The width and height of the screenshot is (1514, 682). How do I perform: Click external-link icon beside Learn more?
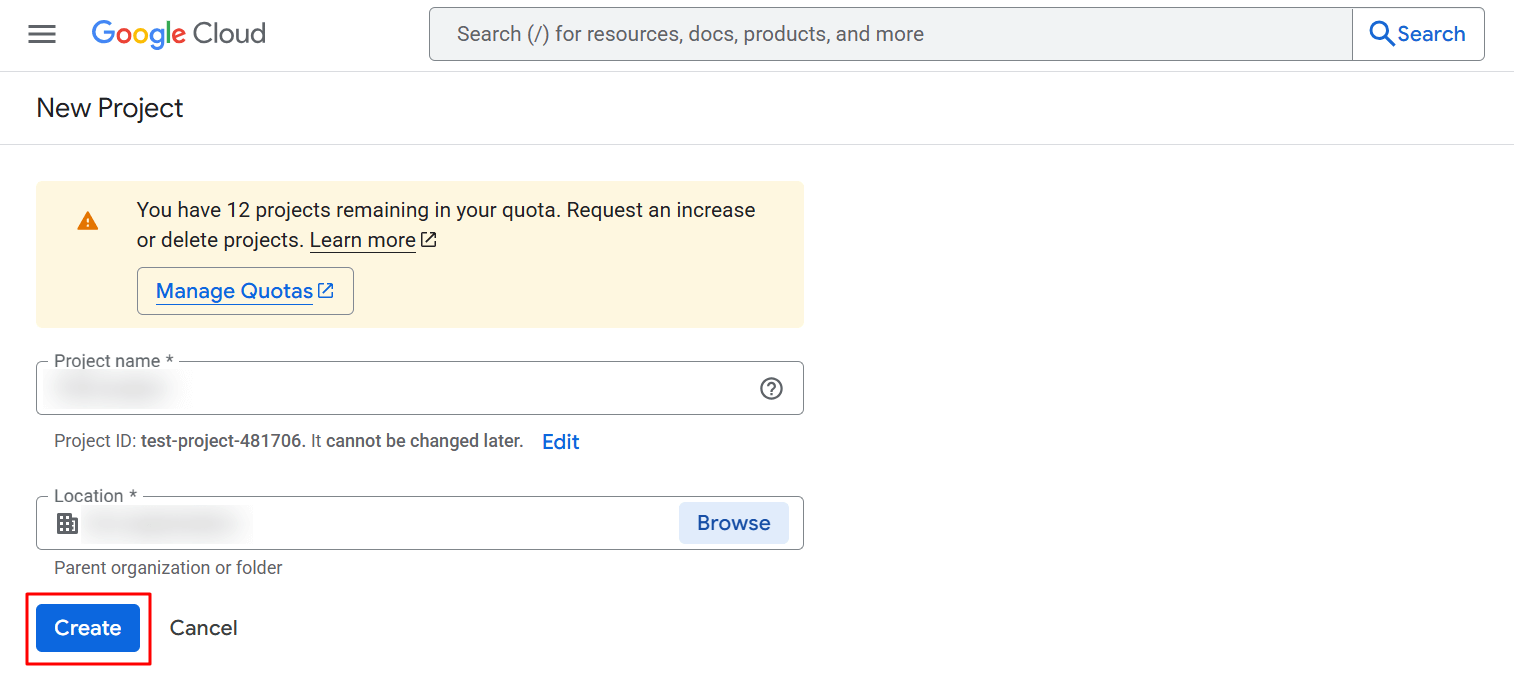[x=429, y=240]
